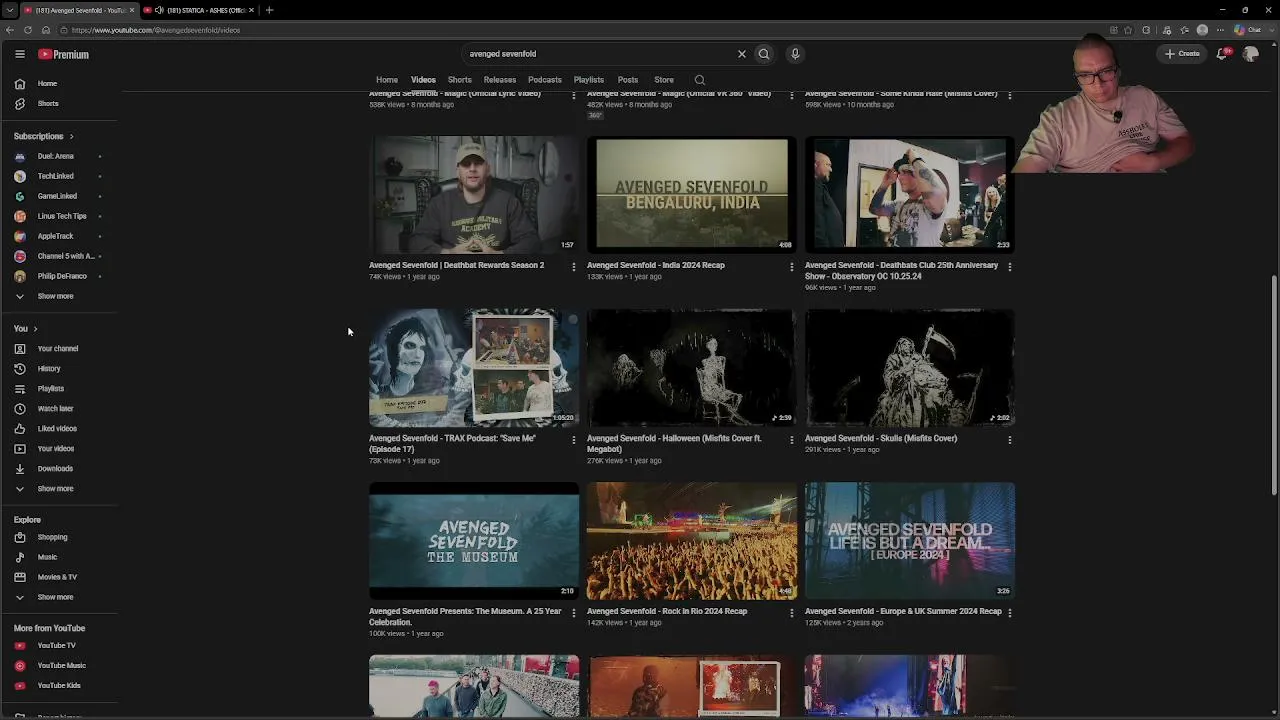The width and height of the screenshot is (1280, 720).
Task: Open the channel Store tab
Action: pos(664,80)
